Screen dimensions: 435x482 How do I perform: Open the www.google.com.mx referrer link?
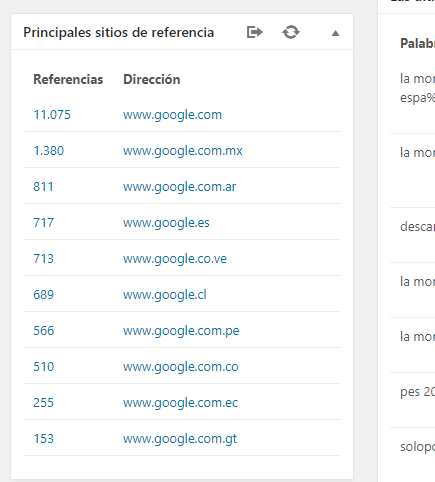pyautogui.click(x=183, y=151)
